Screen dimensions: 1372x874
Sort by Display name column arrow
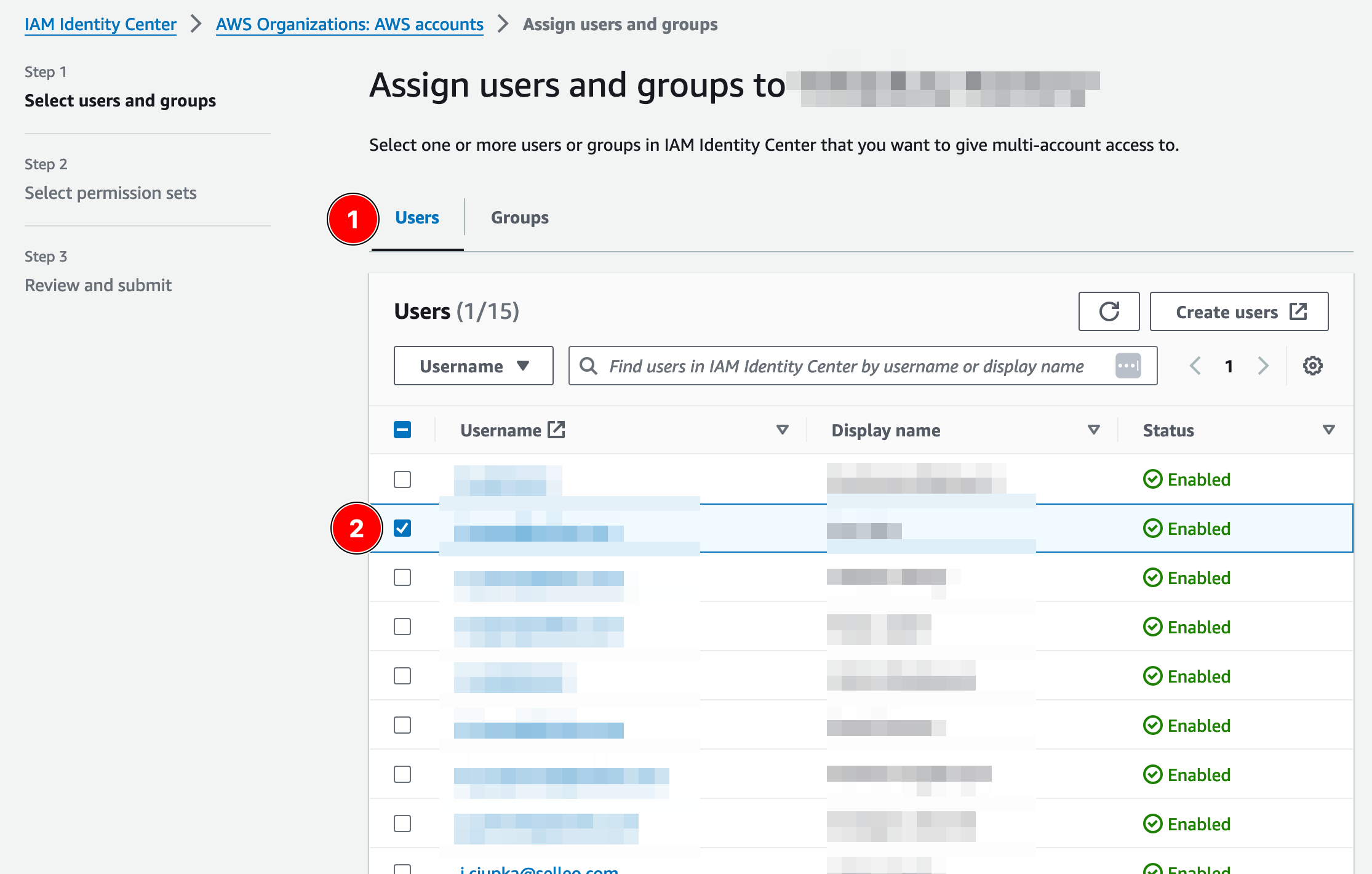(x=1093, y=430)
